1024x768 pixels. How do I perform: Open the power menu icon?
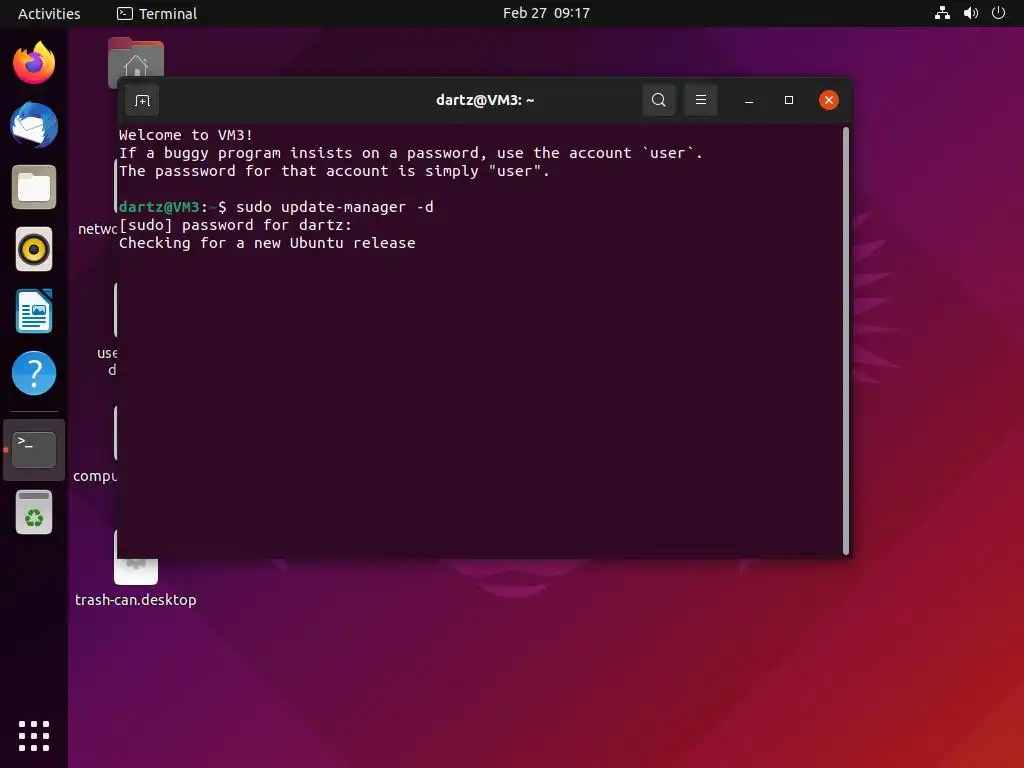[x=998, y=13]
